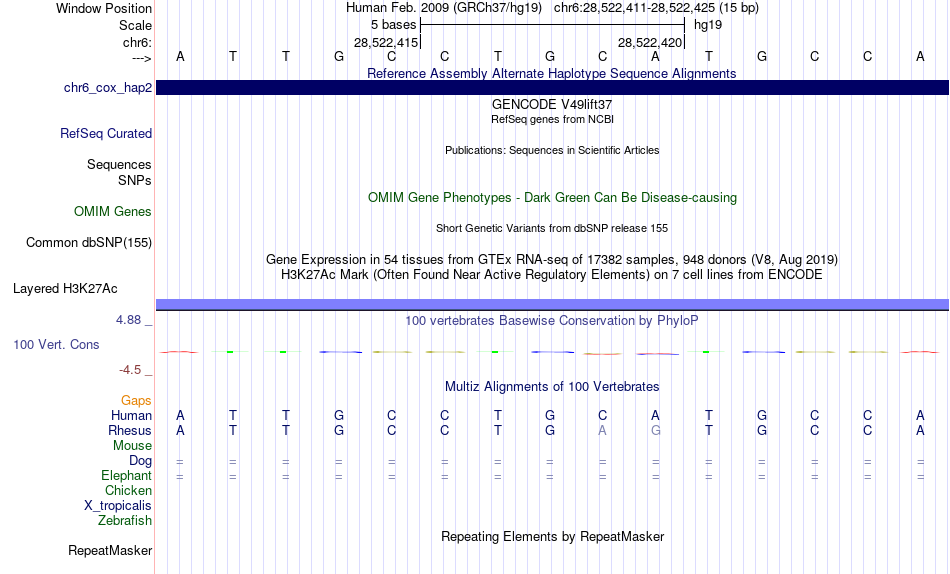
Task: Click the 28,522,415 coordinate on ruler
Action: [386, 42]
